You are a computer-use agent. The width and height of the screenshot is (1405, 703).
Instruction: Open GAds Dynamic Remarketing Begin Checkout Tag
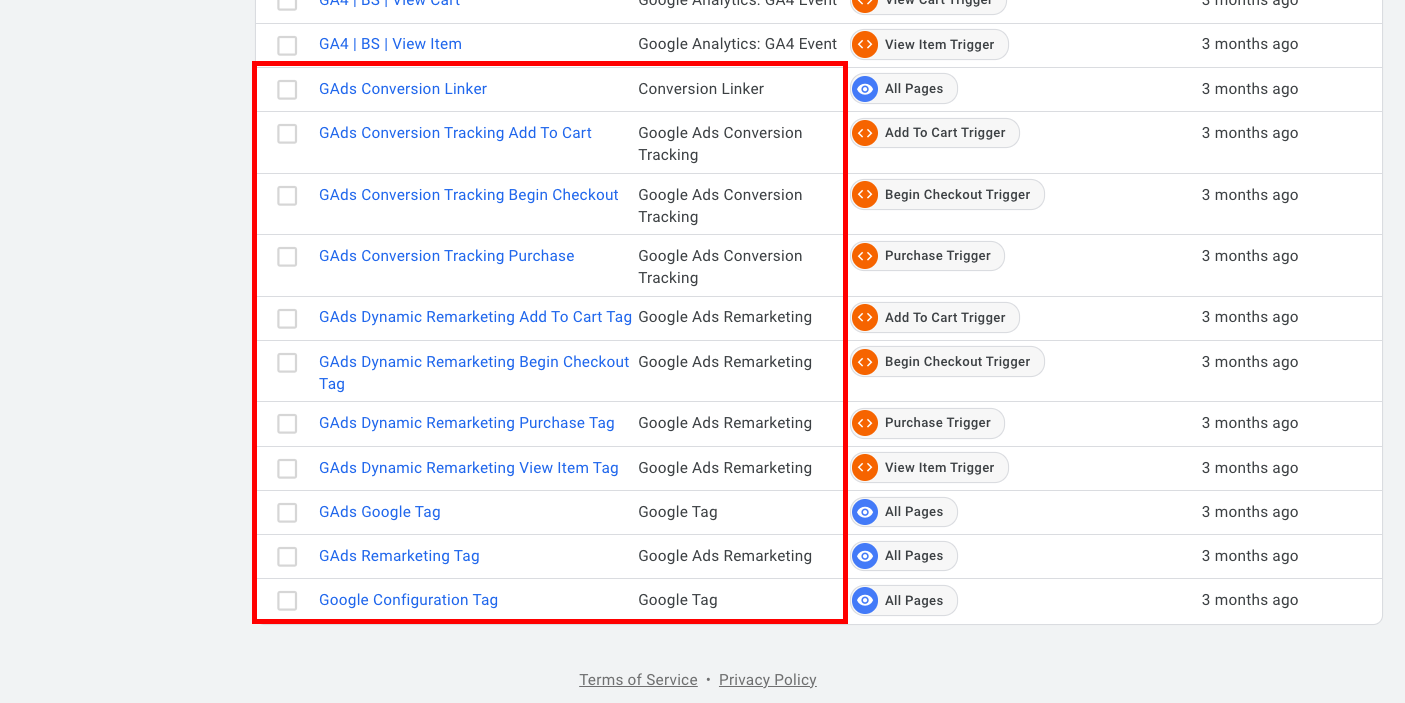pyautogui.click(x=474, y=373)
